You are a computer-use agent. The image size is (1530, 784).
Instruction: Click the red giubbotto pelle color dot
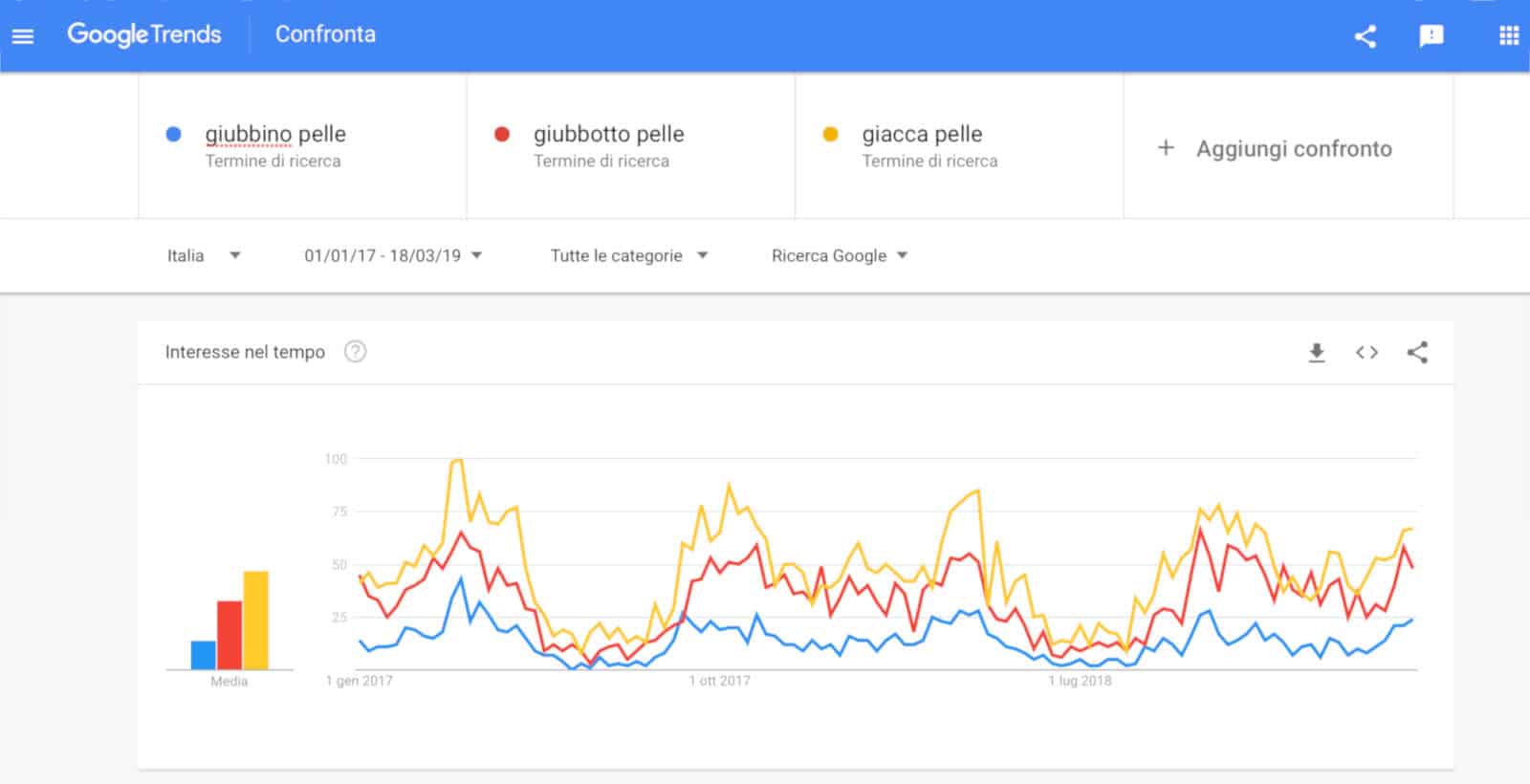pyautogui.click(x=502, y=134)
